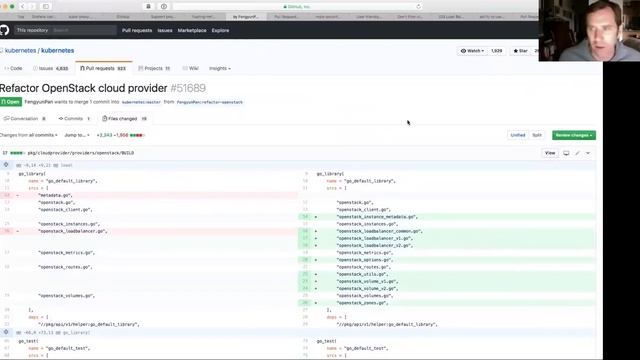
Task: Expand the Insights dropdown tab
Action: [220, 69]
